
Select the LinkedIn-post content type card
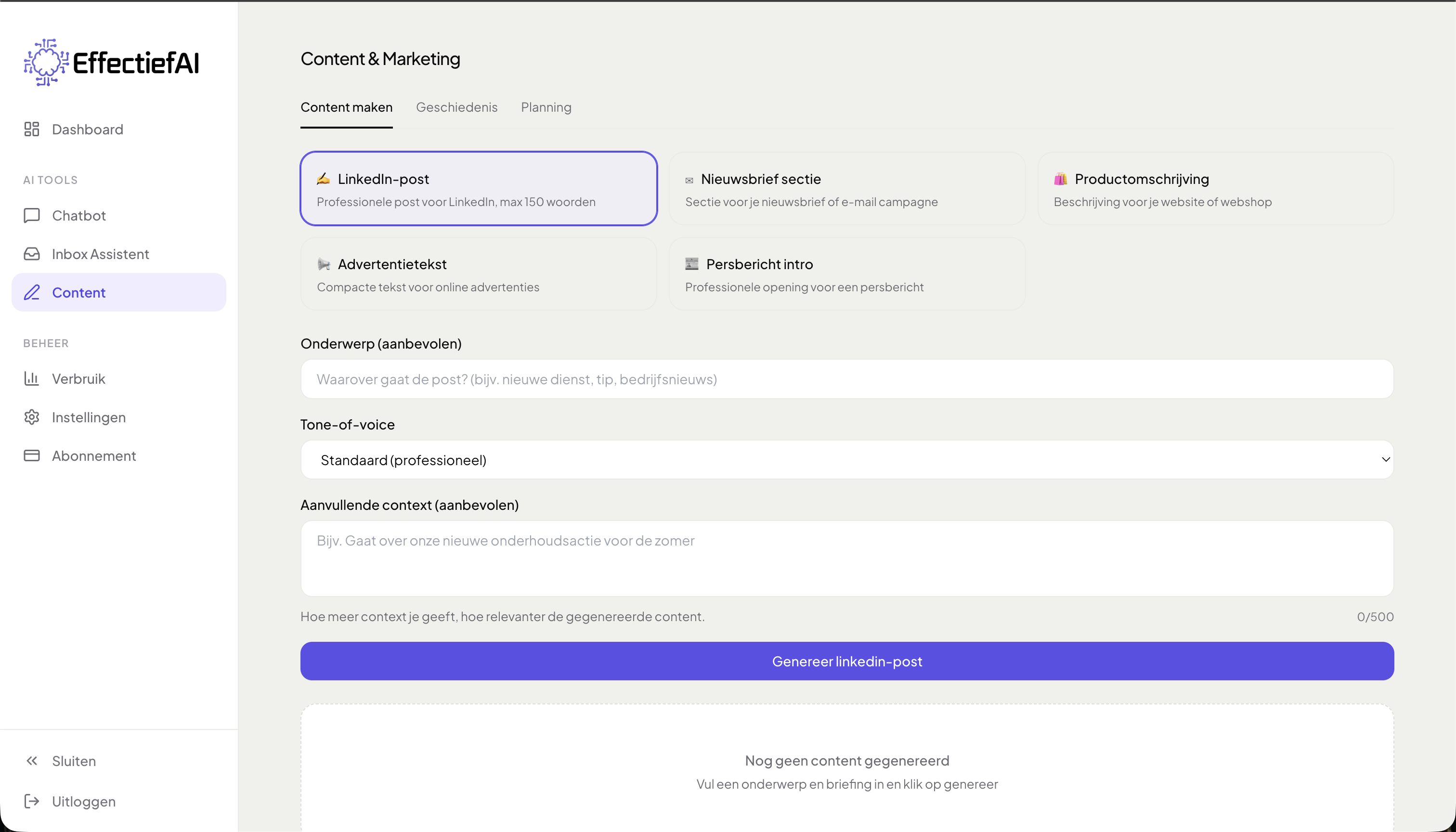pos(478,189)
